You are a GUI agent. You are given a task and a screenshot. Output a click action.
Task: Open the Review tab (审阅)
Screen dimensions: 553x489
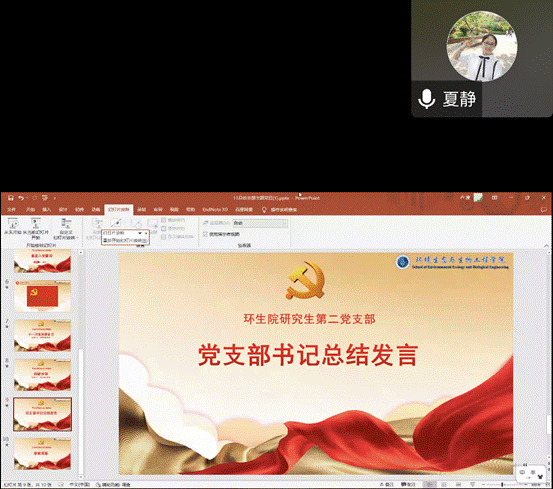click(x=158, y=209)
